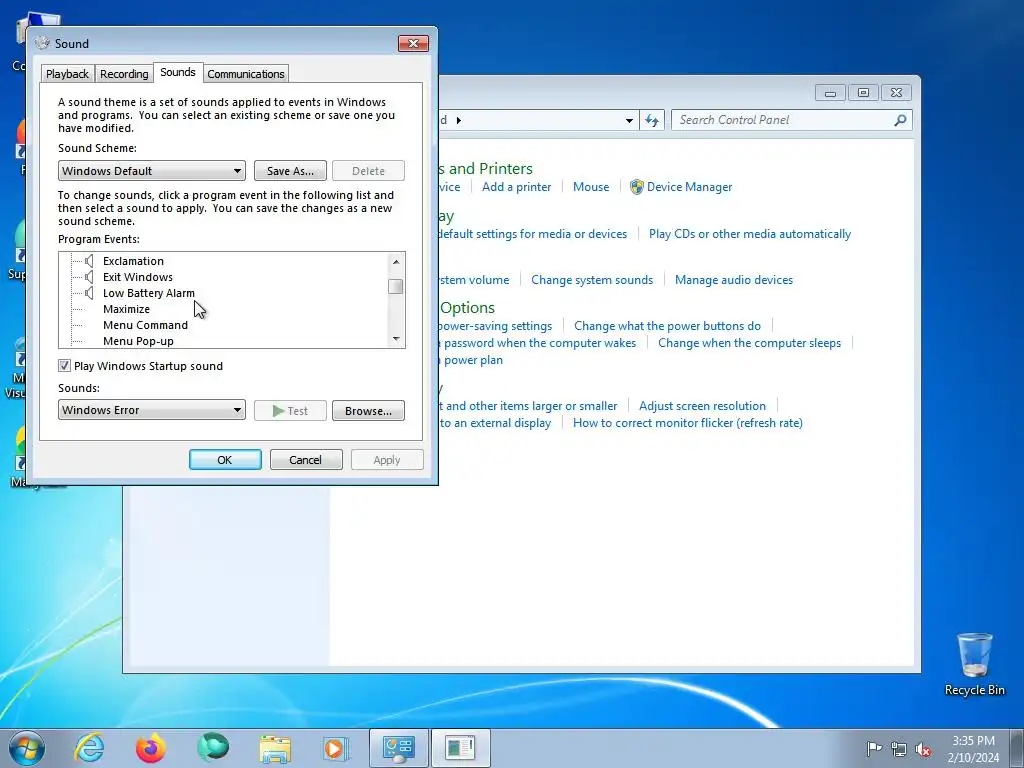Open the Control Panel address history dropdown
Screen dimensions: 1024x768
(629, 120)
